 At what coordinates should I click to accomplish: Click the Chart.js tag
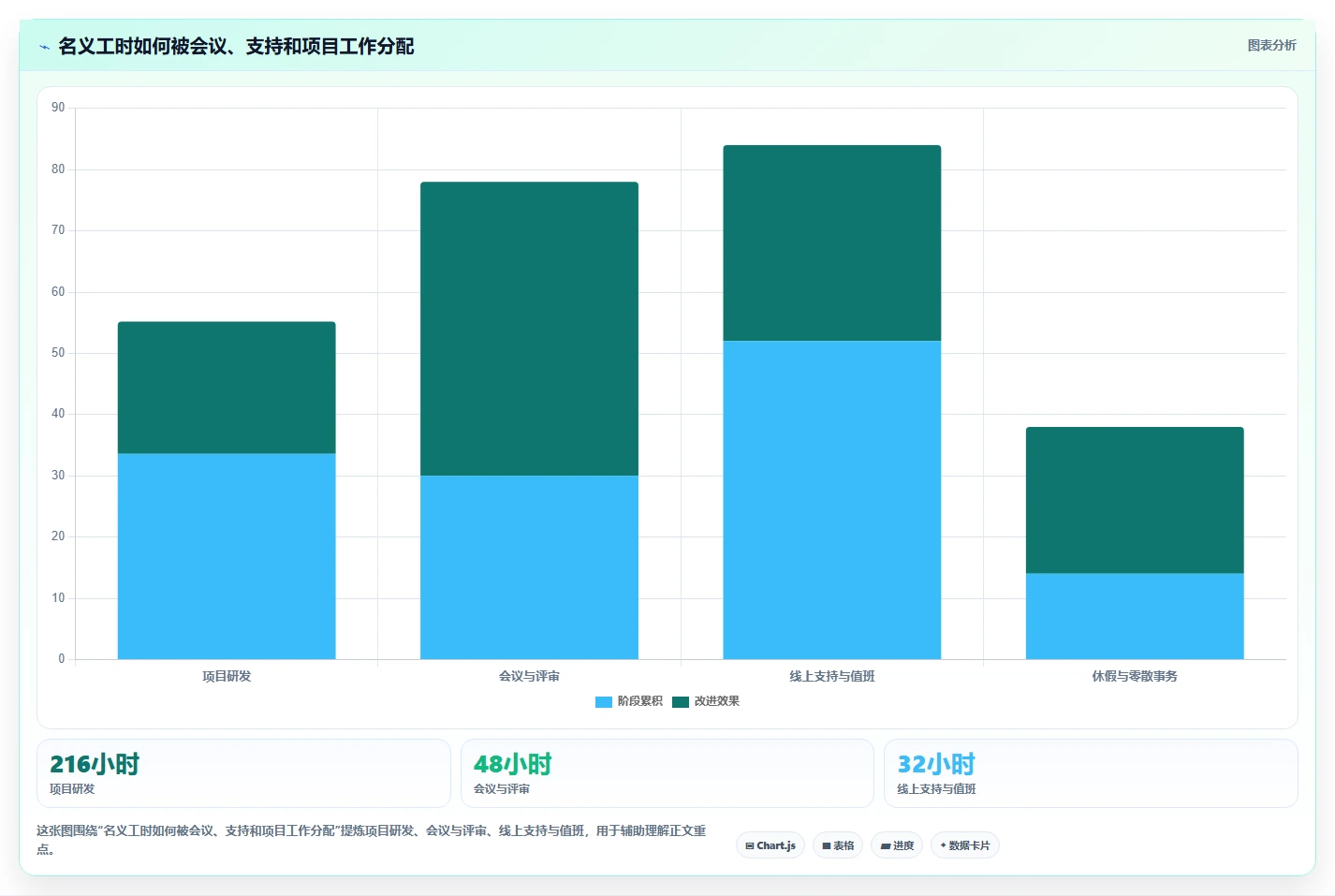(770, 845)
